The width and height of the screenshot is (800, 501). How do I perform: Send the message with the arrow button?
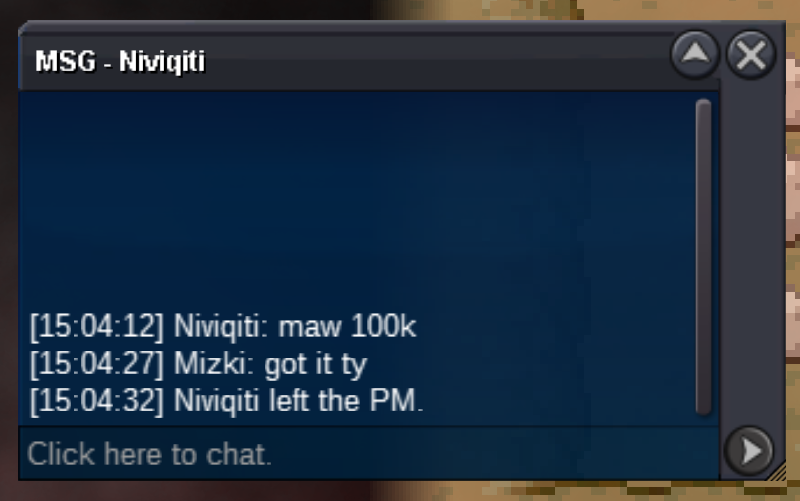[x=749, y=451]
